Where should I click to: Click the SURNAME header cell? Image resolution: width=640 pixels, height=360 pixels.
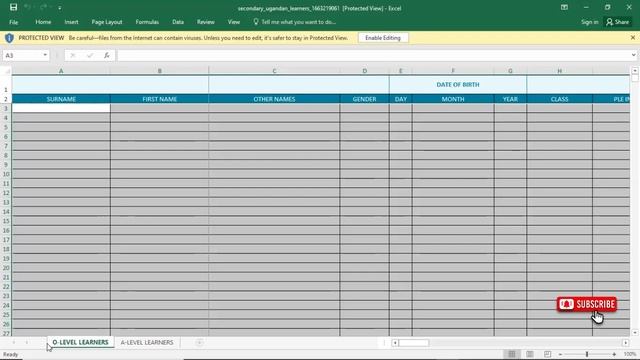click(61, 99)
